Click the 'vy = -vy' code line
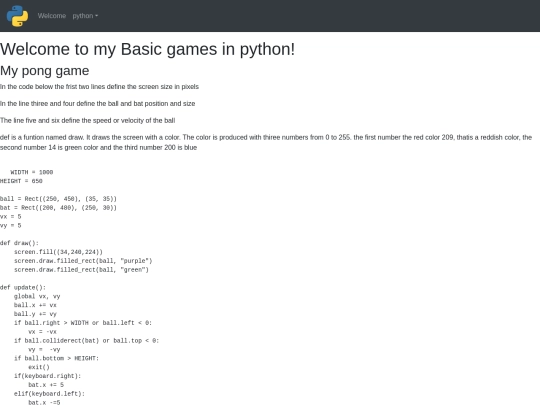The image size is (540, 405). pyautogui.click(x=44, y=350)
